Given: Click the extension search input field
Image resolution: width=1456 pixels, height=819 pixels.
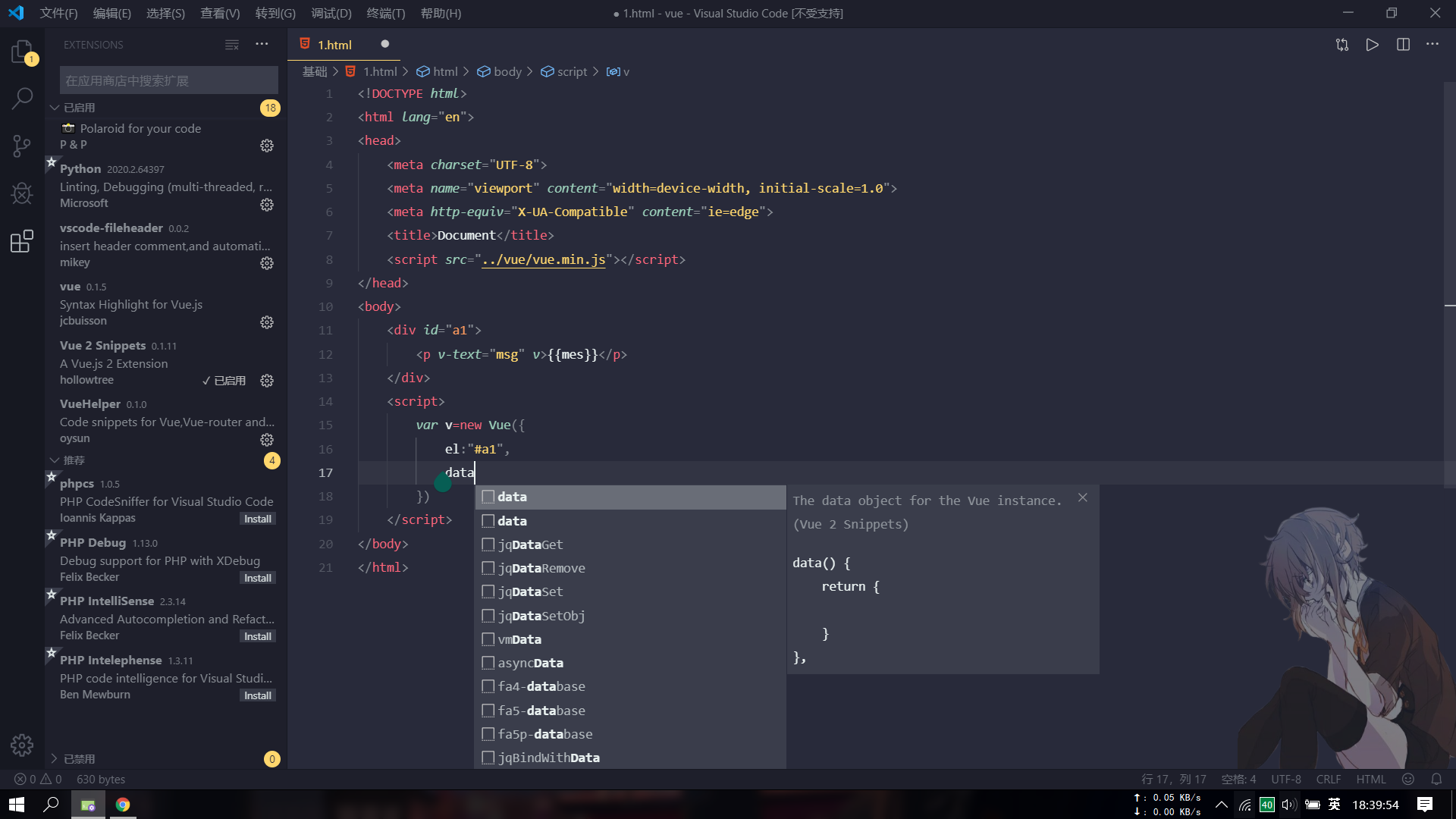Looking at the screenshot, I should (168, 80).
